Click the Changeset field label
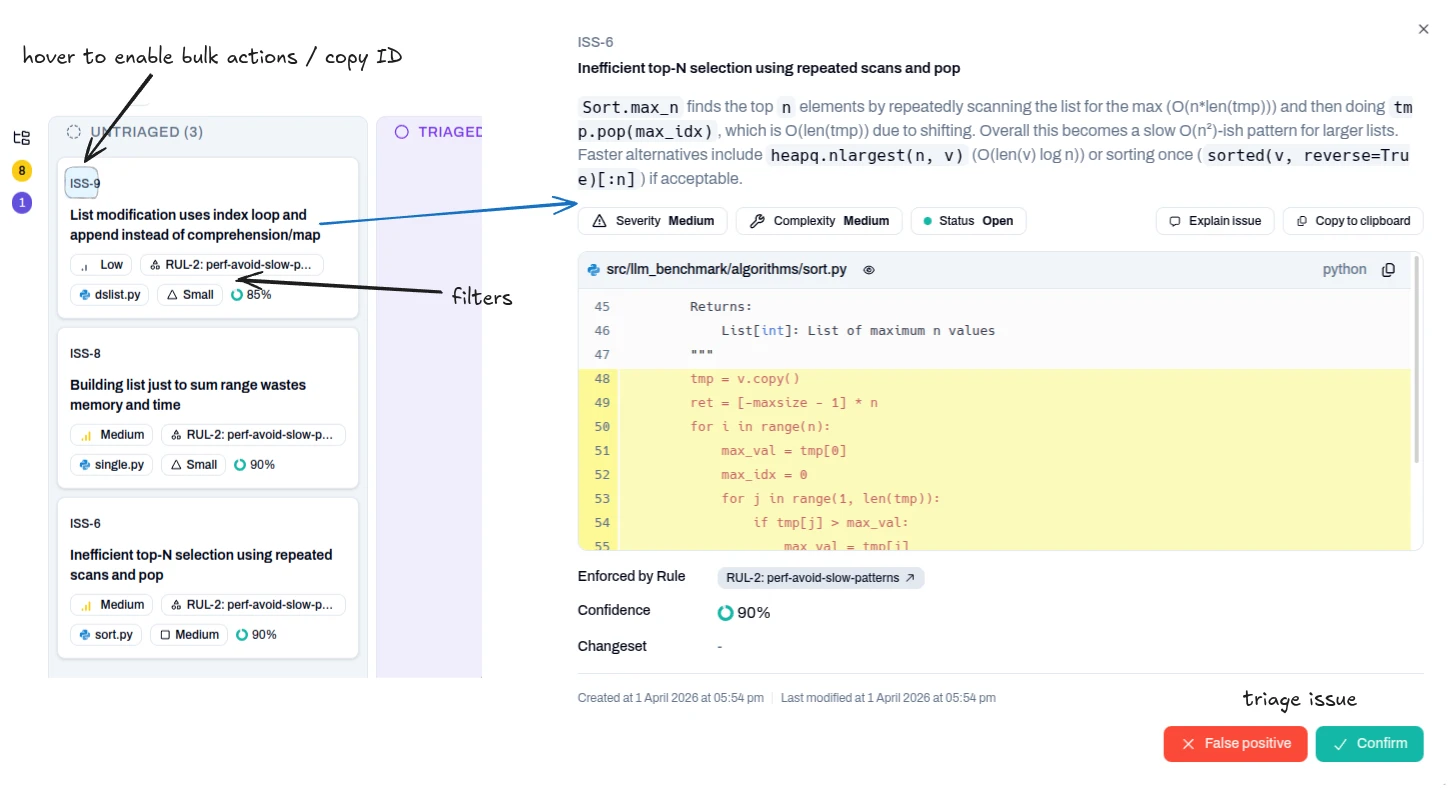 coord(612,647)
